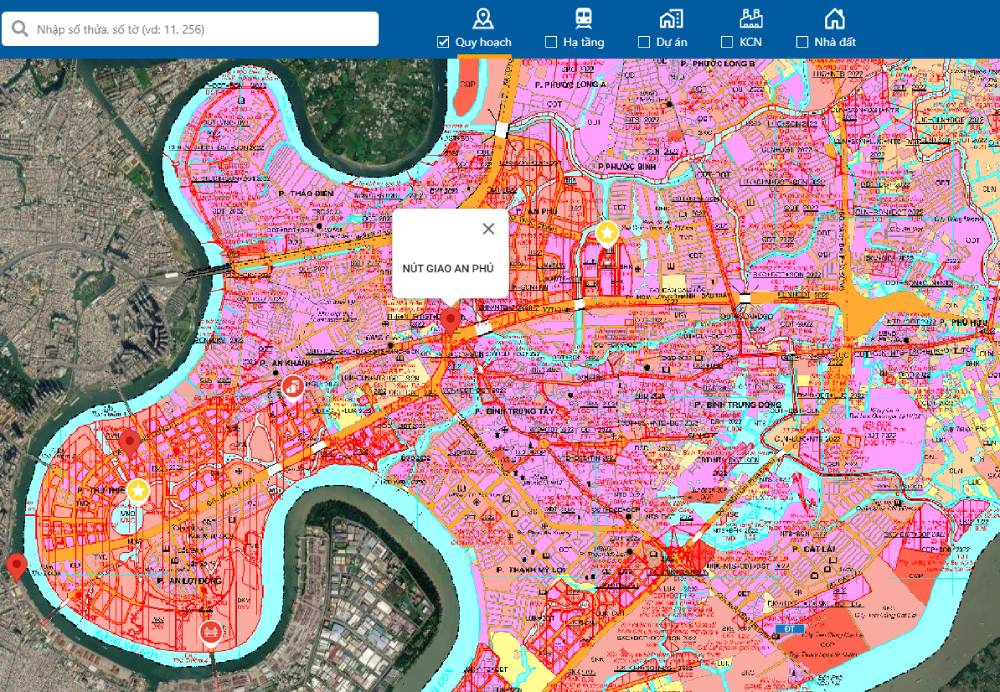Click the red pin north of Thủ Thiêm
This screenshot has width=1000, height=692.
coord(130,442)
